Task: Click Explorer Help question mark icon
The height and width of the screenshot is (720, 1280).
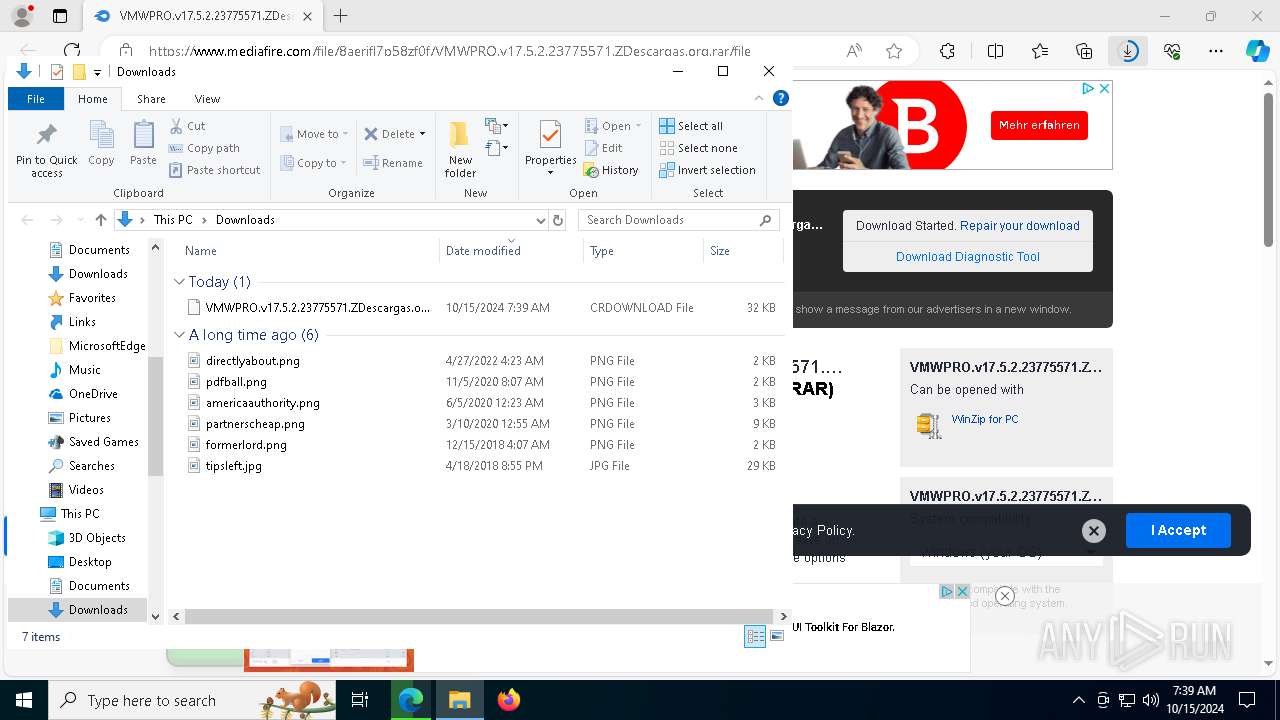Action: click(x=781, y=98)
